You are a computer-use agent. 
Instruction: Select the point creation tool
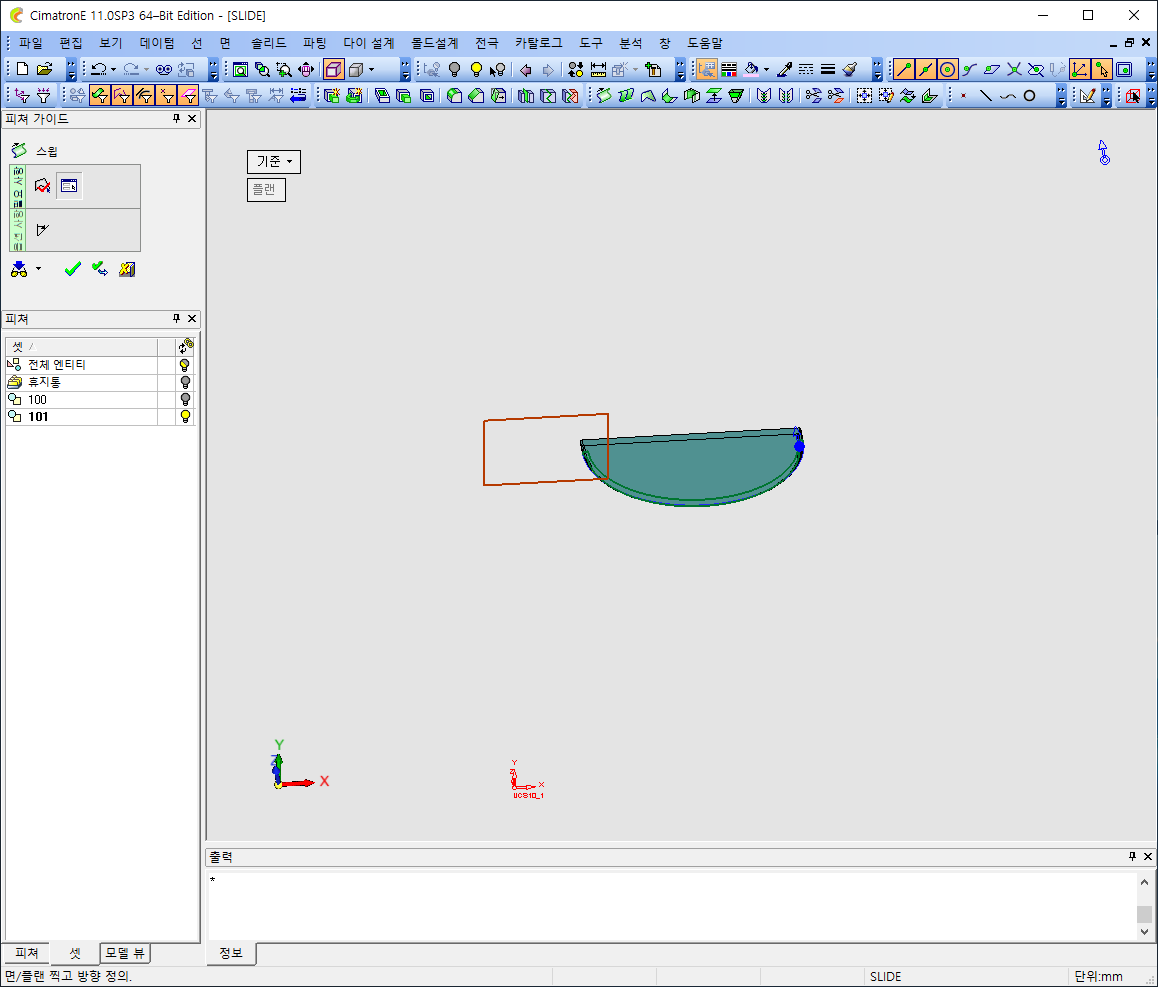pyautogui.click(x=963, y=95)
